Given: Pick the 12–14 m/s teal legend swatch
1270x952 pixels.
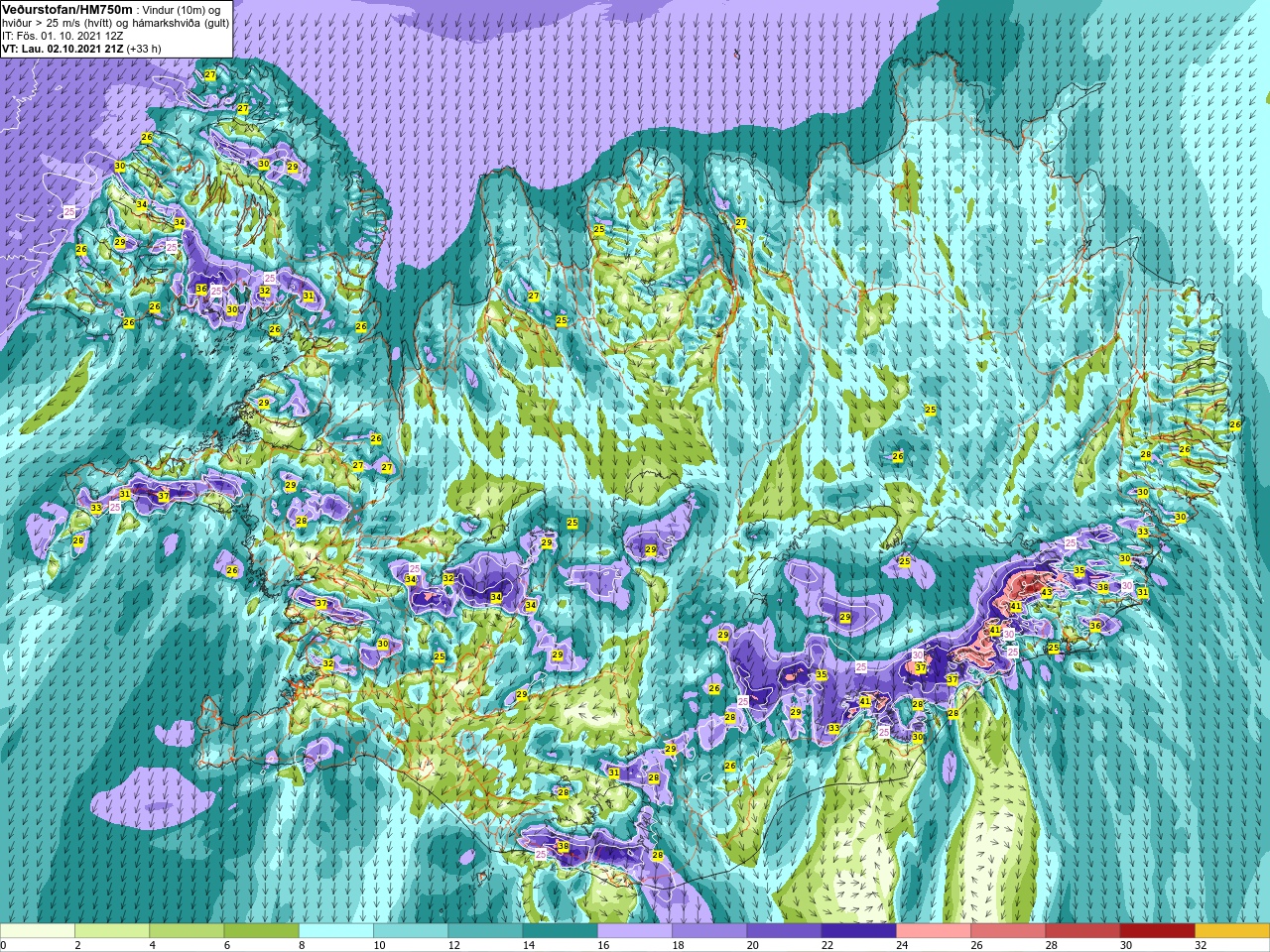Looking at the screenshot, I should point(485,931).
